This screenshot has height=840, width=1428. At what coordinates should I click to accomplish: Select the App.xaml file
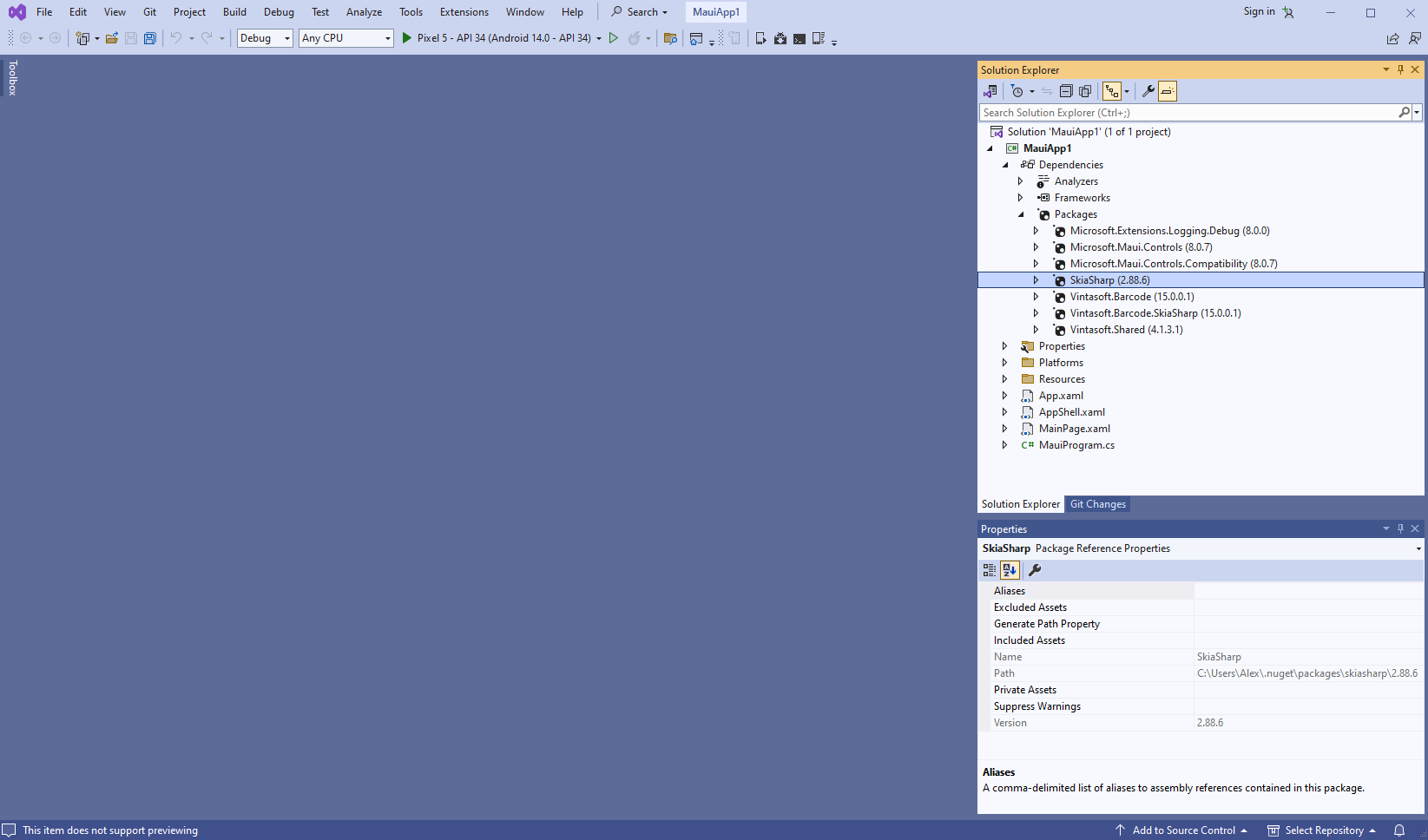click(x=1061, y=396)
